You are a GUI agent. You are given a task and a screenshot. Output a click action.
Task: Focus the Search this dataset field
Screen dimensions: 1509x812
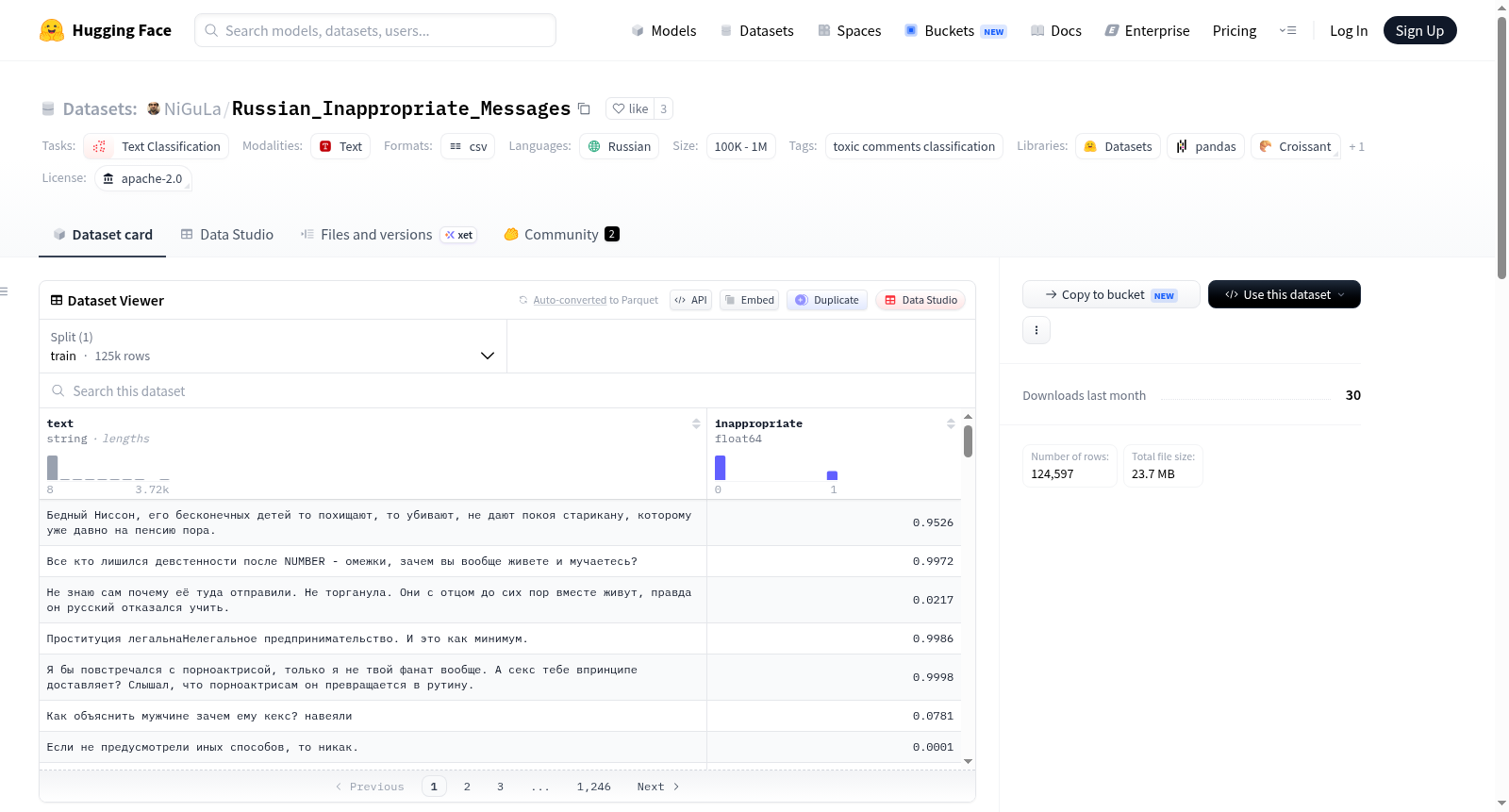pos(507,390)
